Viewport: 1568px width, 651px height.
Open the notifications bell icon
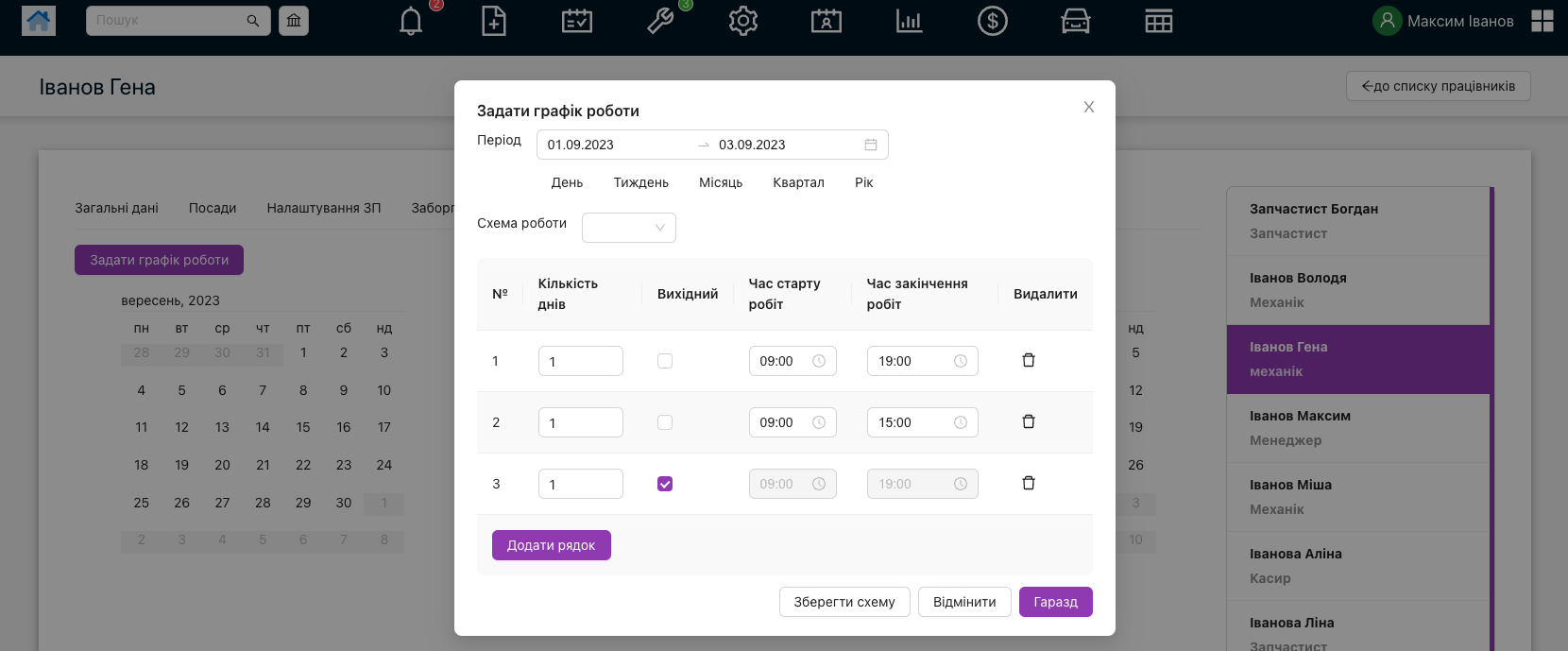pyautogui.click(x=411, y=21)
